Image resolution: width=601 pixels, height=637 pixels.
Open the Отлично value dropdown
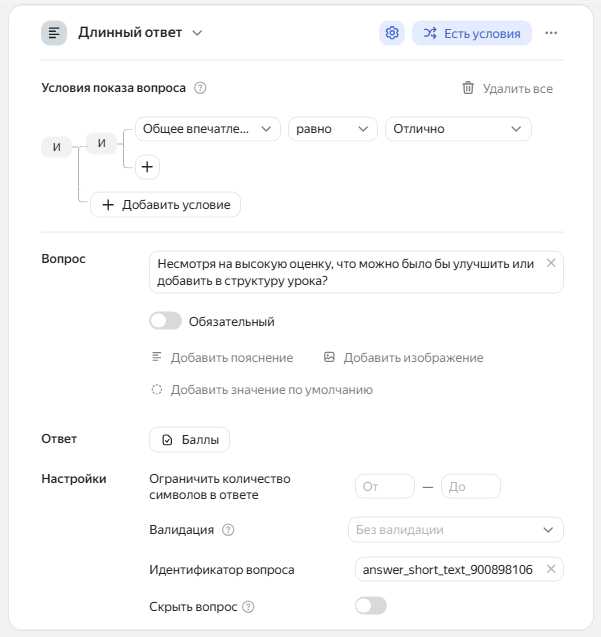pos(458,129)
